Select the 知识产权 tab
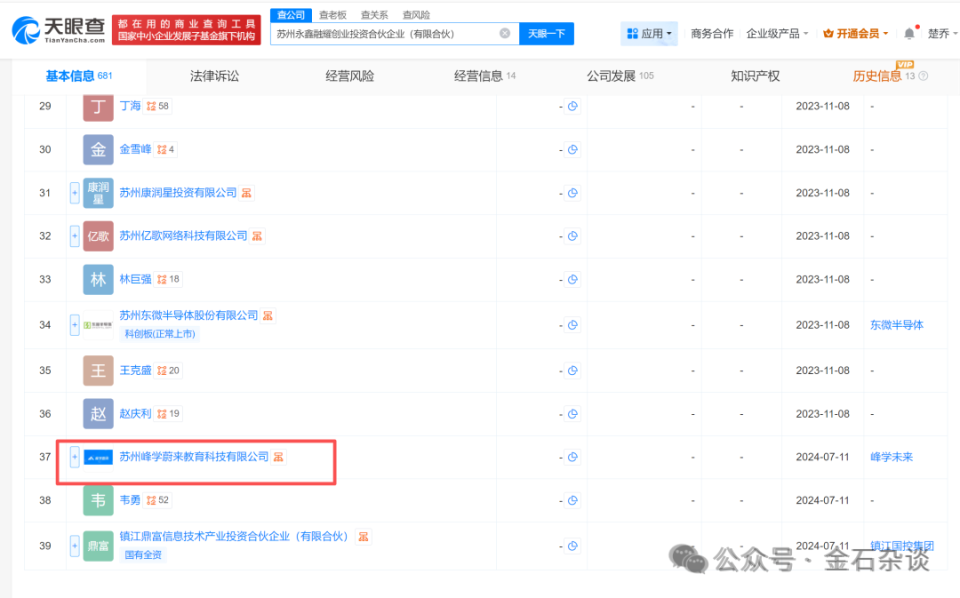This screenshot has width=960, height=598. click(x=755, y=76)
